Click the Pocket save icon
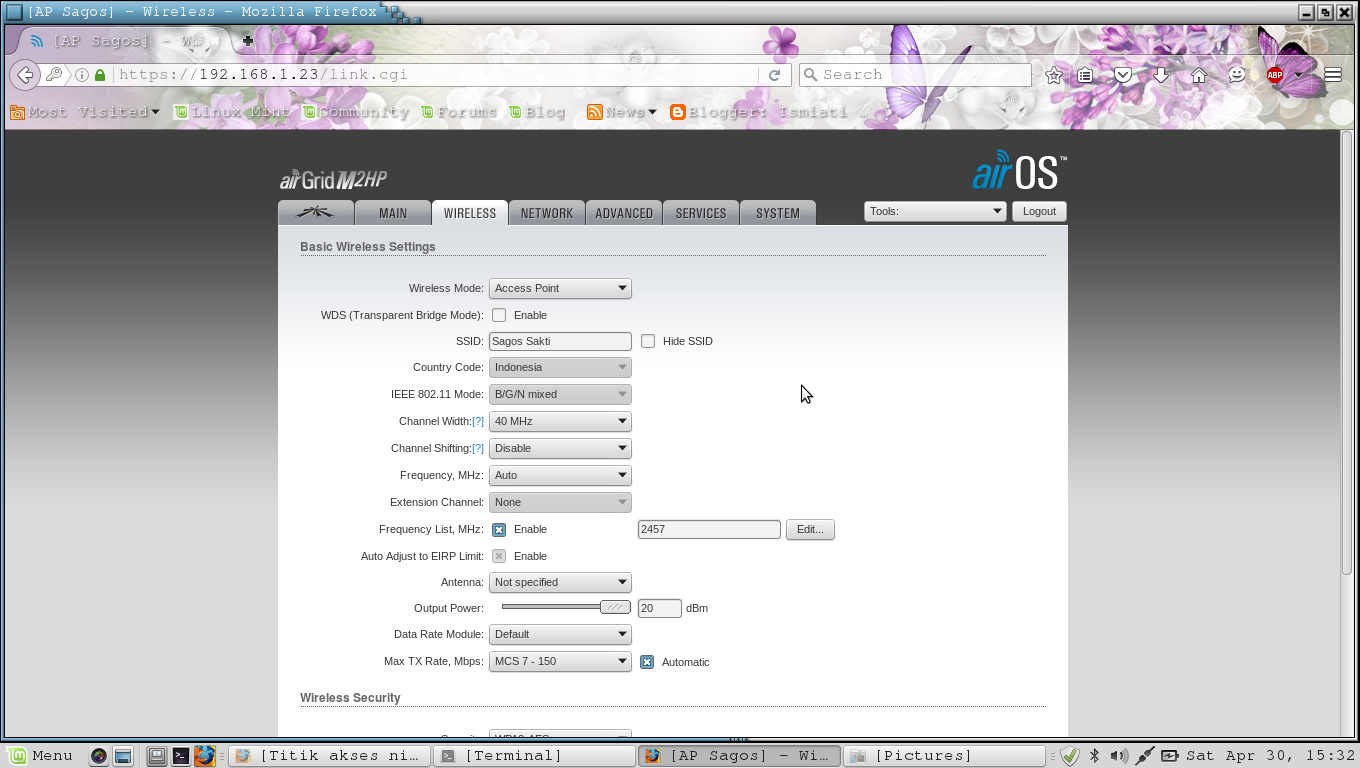1360x768 pixels. click(x=1123, y=74)
